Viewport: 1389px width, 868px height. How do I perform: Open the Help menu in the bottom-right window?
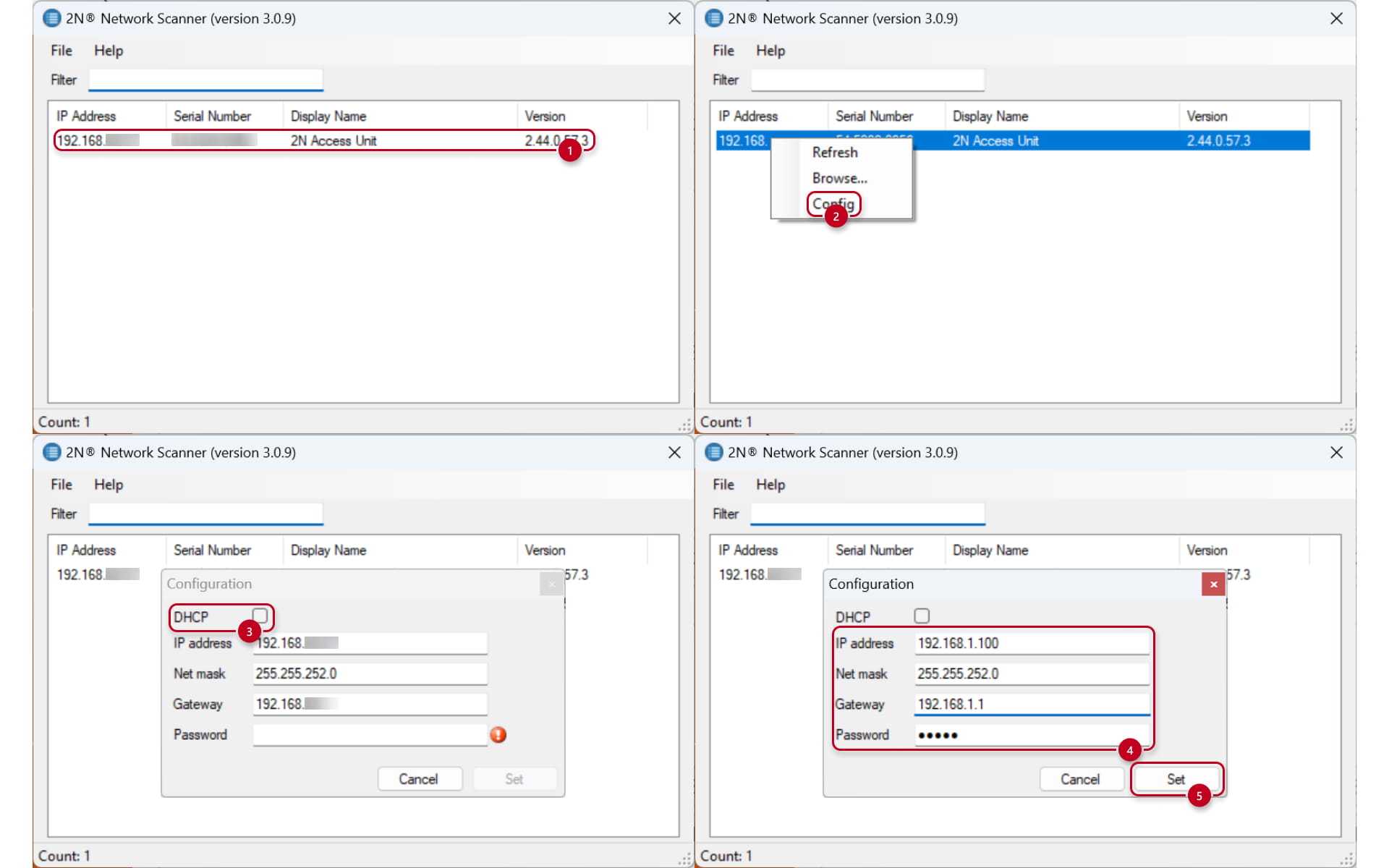point(770,485)
